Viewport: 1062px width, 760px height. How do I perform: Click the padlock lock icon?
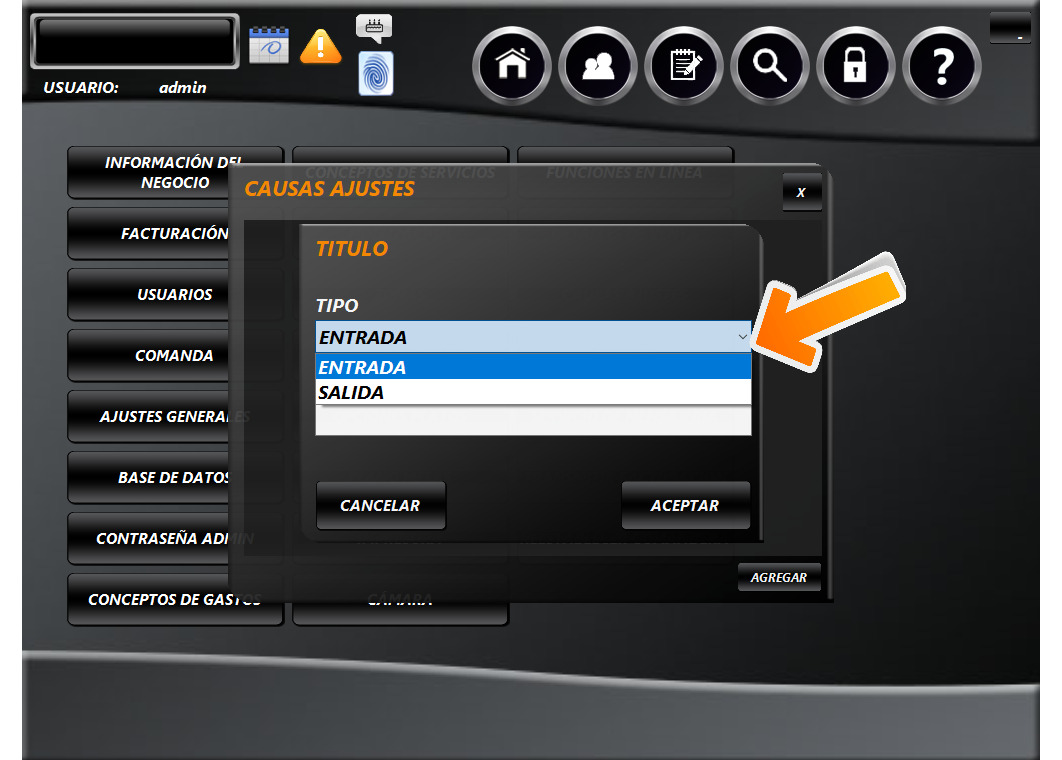tap(855, 66)
